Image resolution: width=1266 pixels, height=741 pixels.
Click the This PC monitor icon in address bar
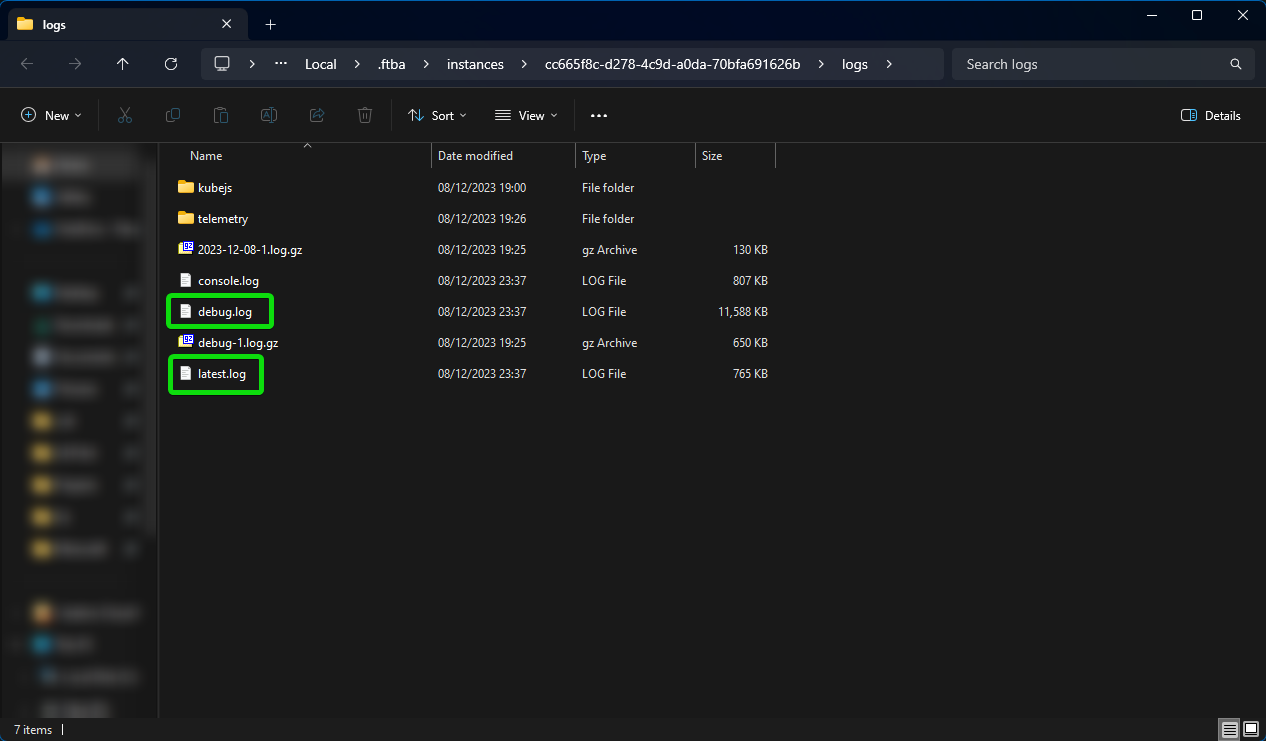pos(222,64)
